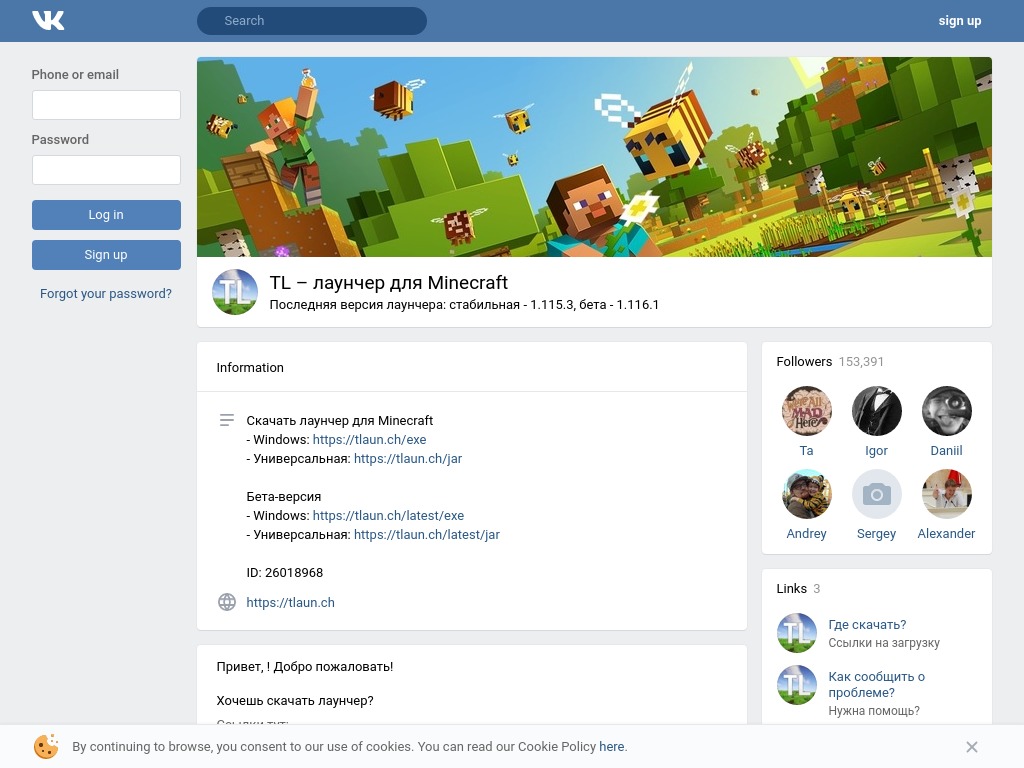Click the Minecraft cover banner image

click(594, 157)
